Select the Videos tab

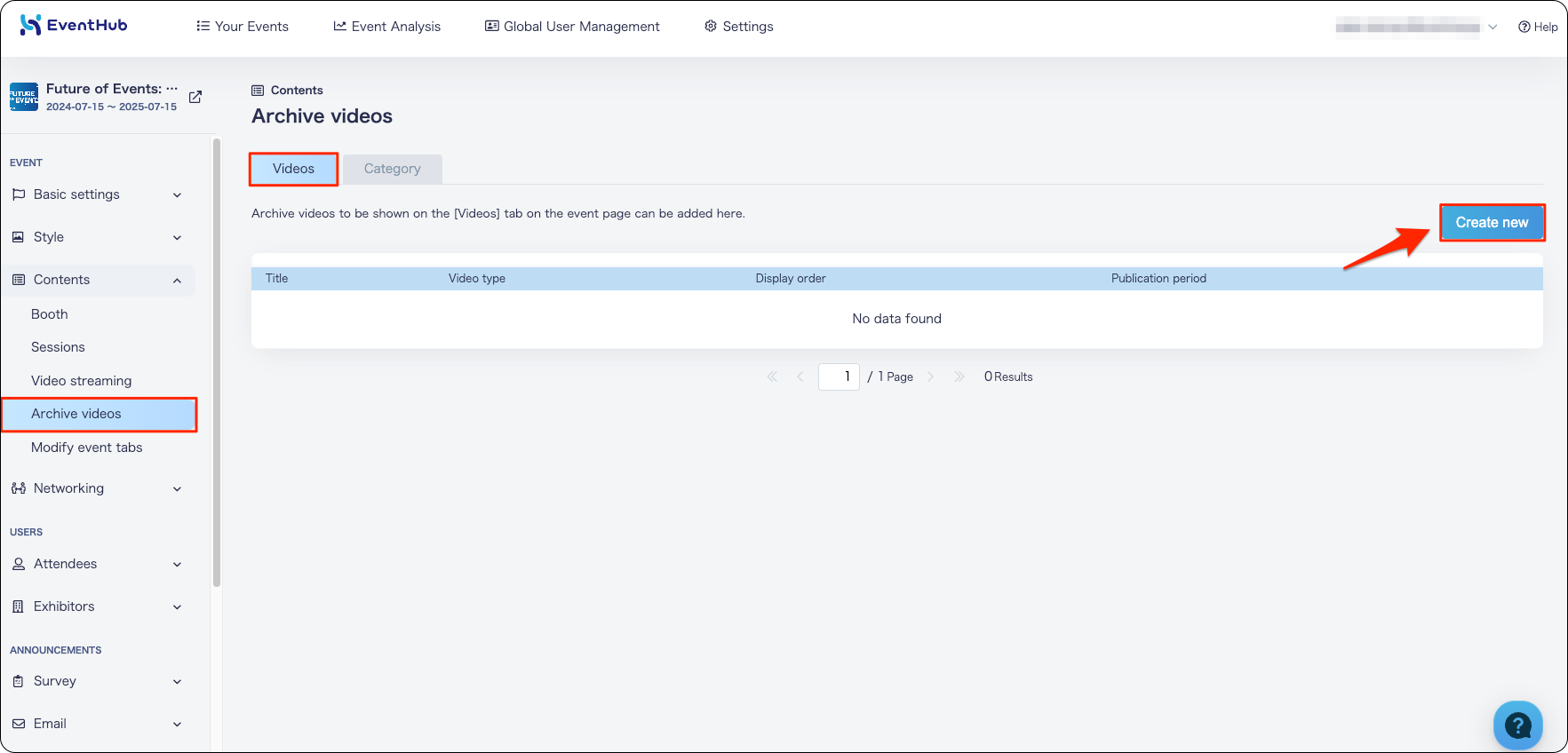(x=293, y=169)
